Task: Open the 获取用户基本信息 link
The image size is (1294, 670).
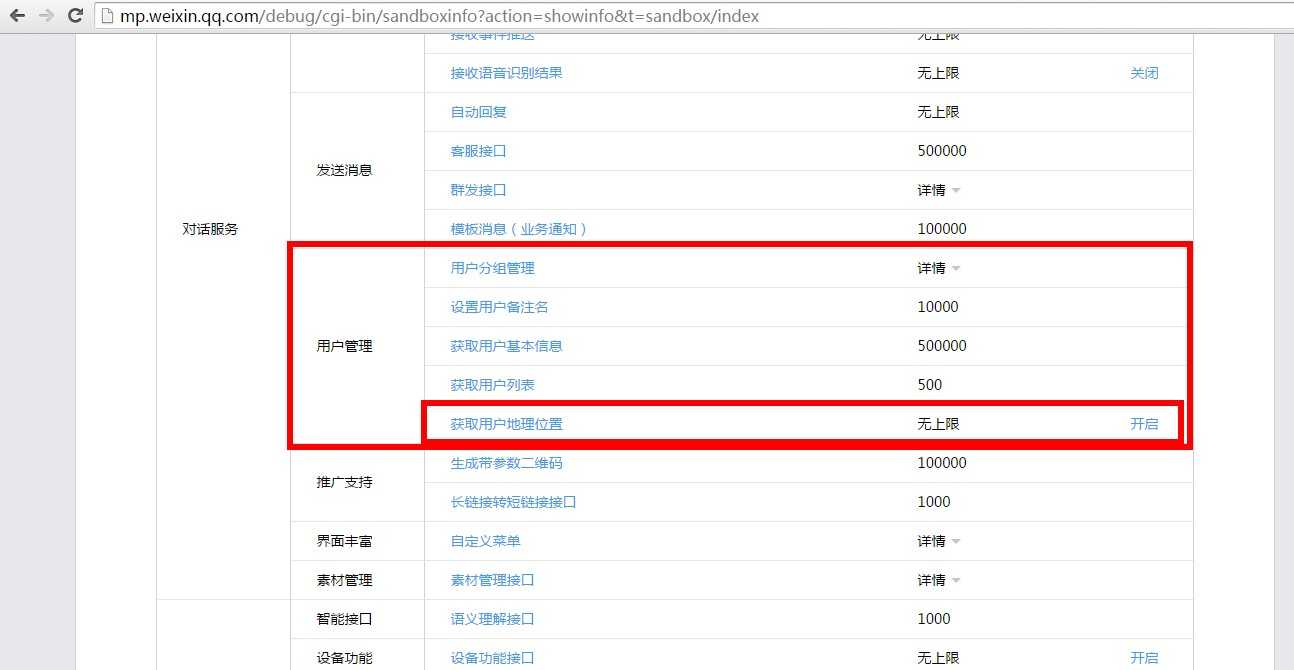Action: [x=508, y=345]
